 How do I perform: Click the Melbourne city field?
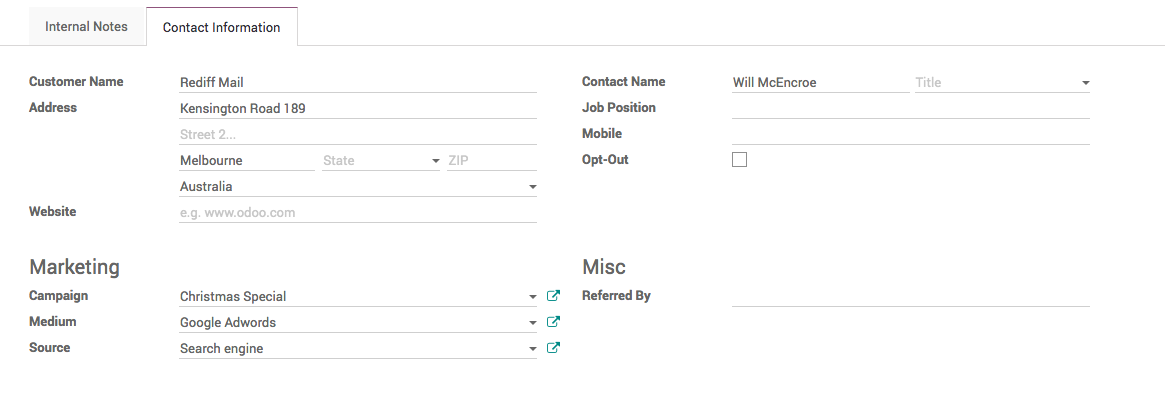pyautogui.click(x=246, y=160)
